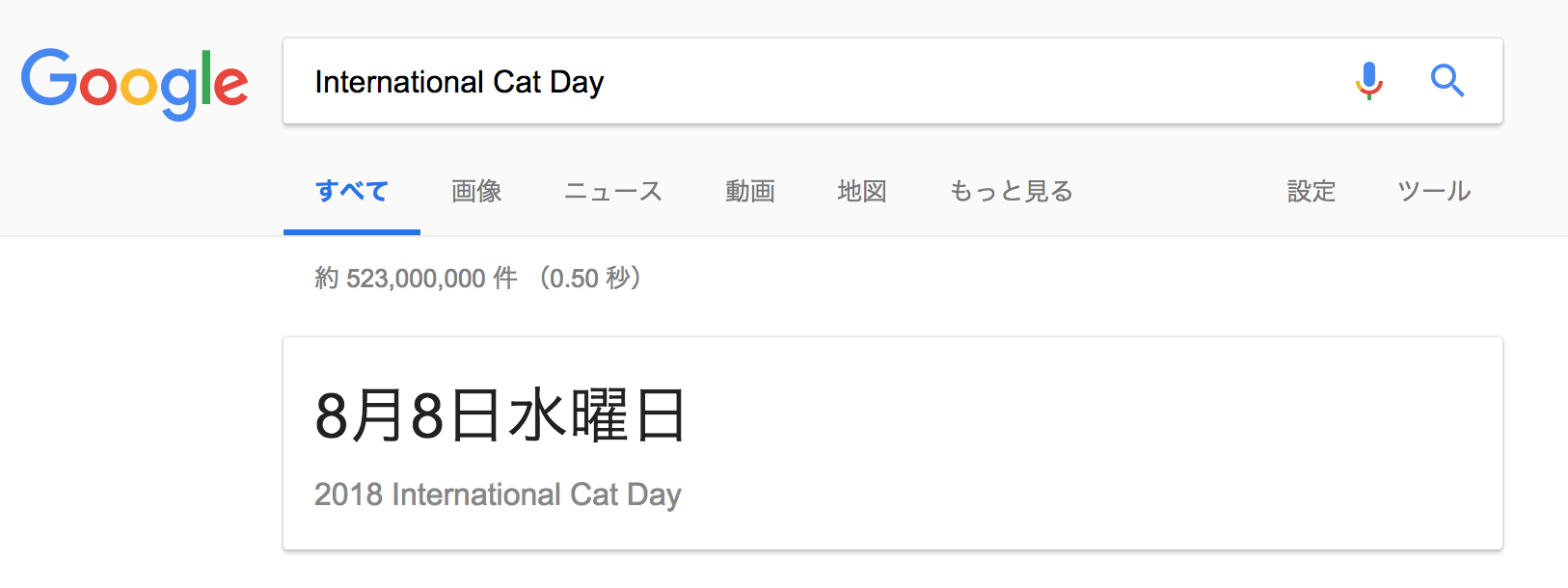Click the blank area inside the answer card
The image size is (1568, 588).
pyautogui.click(x=1090, y=443)
